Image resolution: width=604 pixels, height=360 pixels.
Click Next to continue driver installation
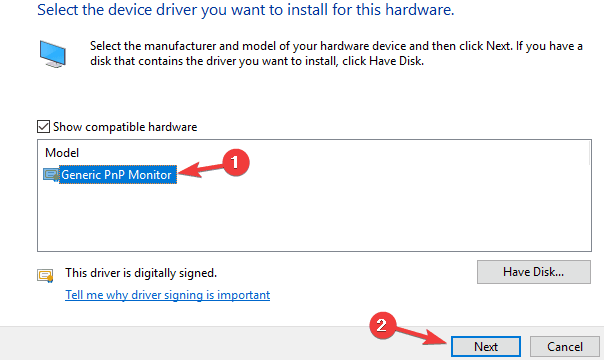(486, 347)
